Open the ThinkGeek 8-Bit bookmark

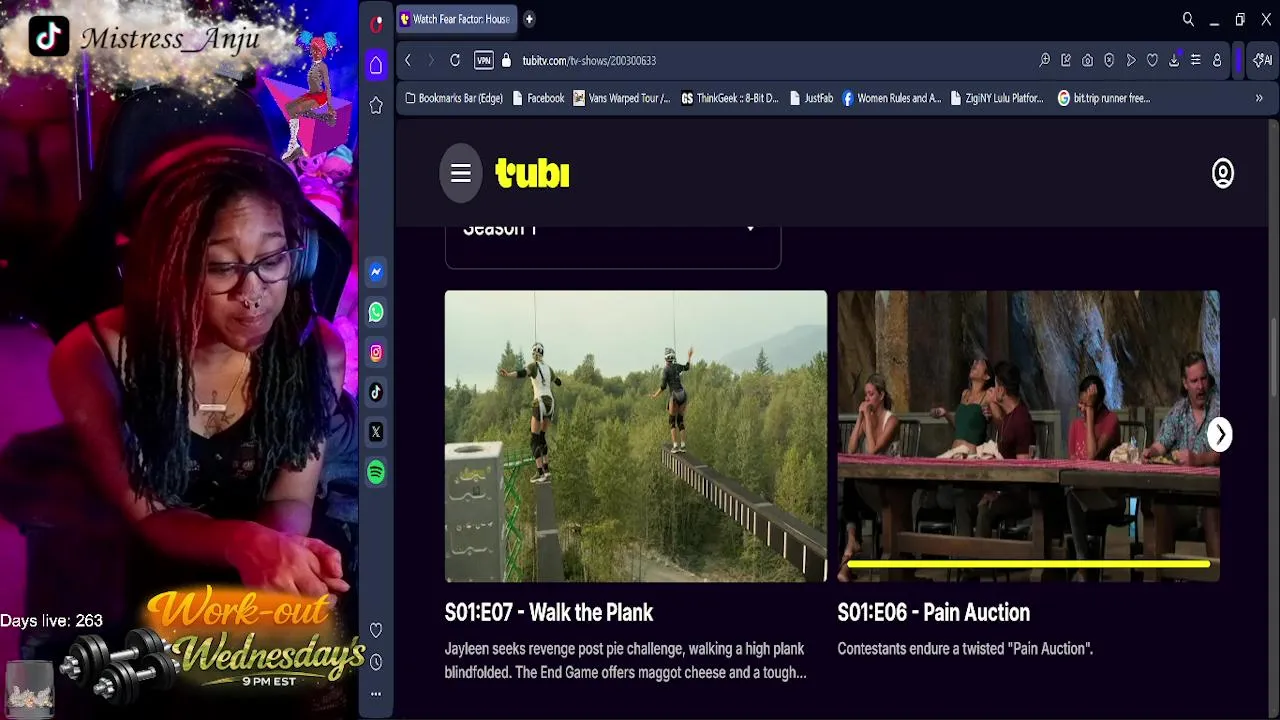click(730, 98)
